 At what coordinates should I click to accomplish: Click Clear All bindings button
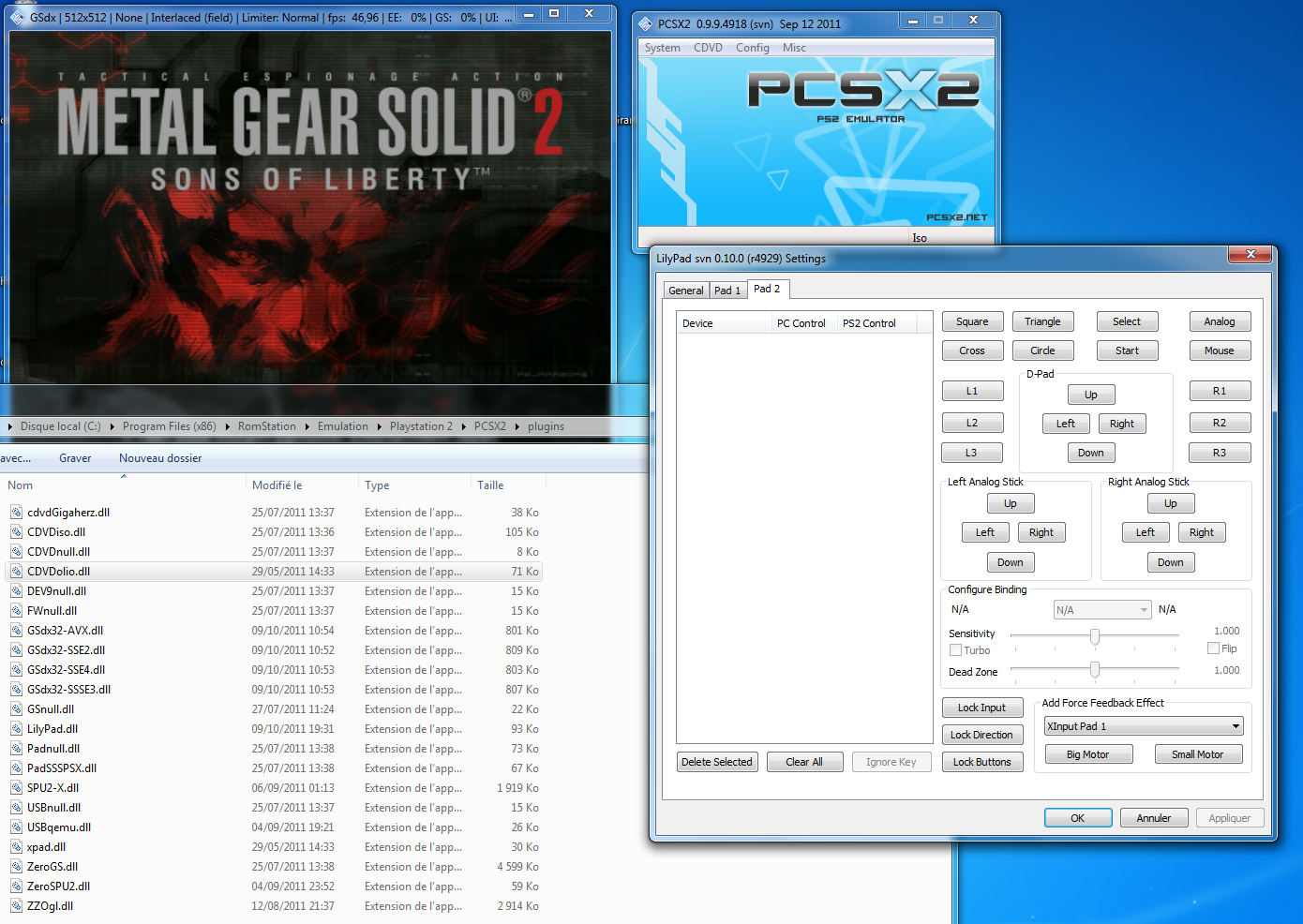(x=804, y=762)
